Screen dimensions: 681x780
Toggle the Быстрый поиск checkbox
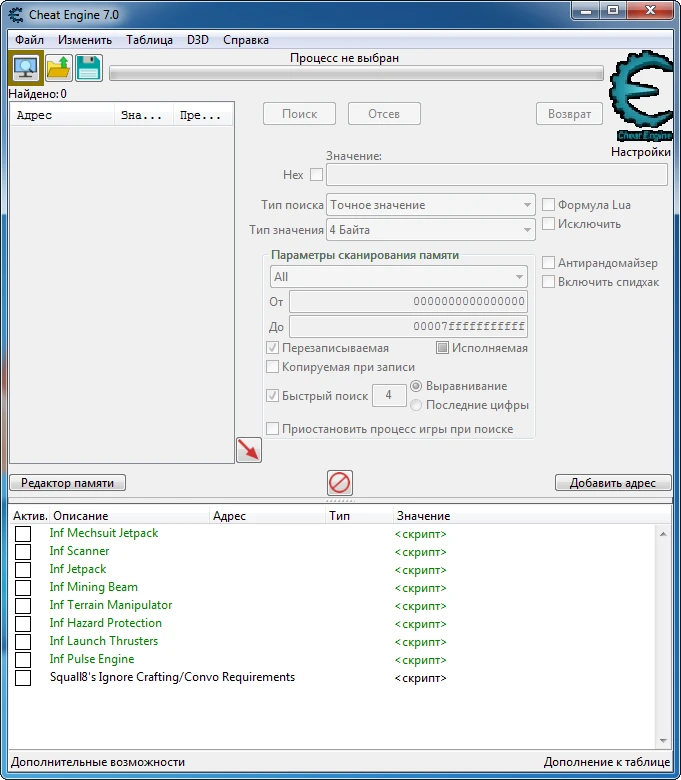(273, 395)
